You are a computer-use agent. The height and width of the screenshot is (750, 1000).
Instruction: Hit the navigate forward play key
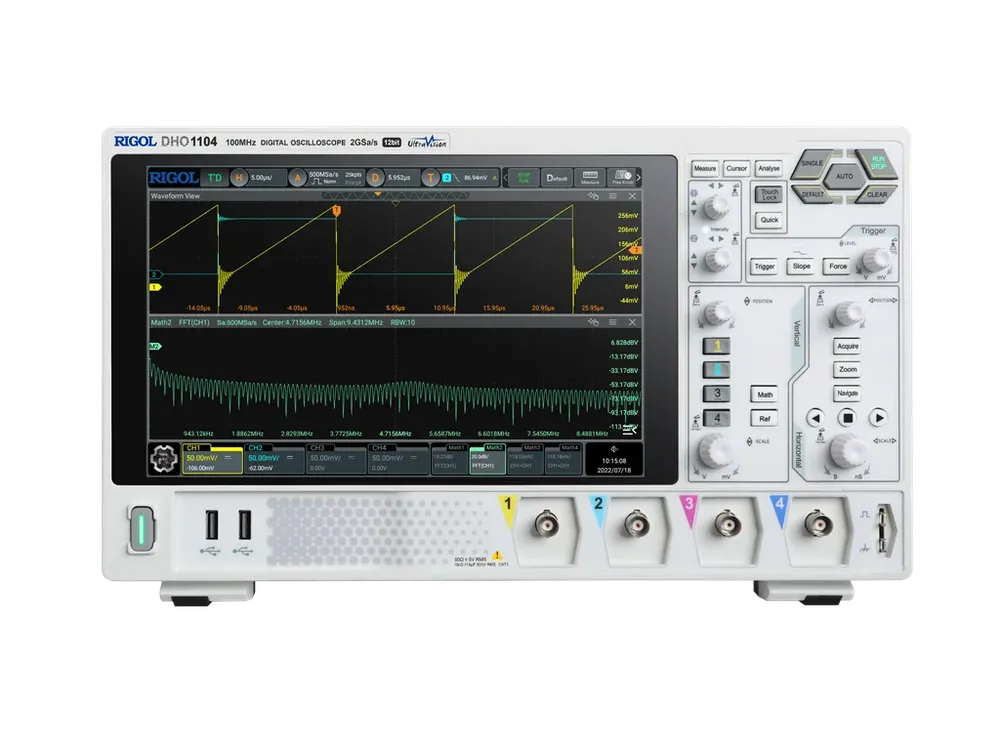click(x=879, y=418)
